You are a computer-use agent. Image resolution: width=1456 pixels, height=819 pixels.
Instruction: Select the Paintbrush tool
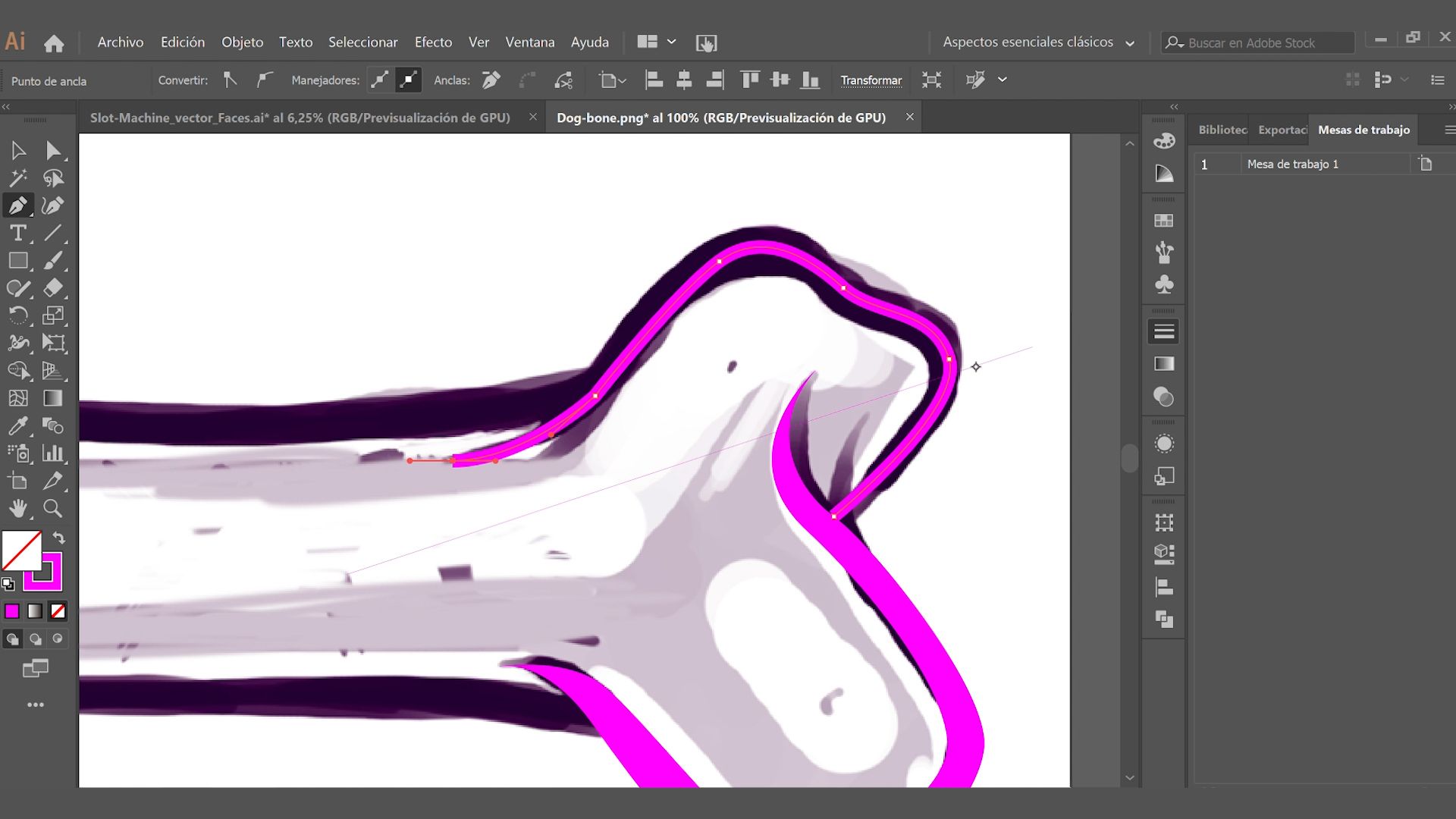point(53,261)
